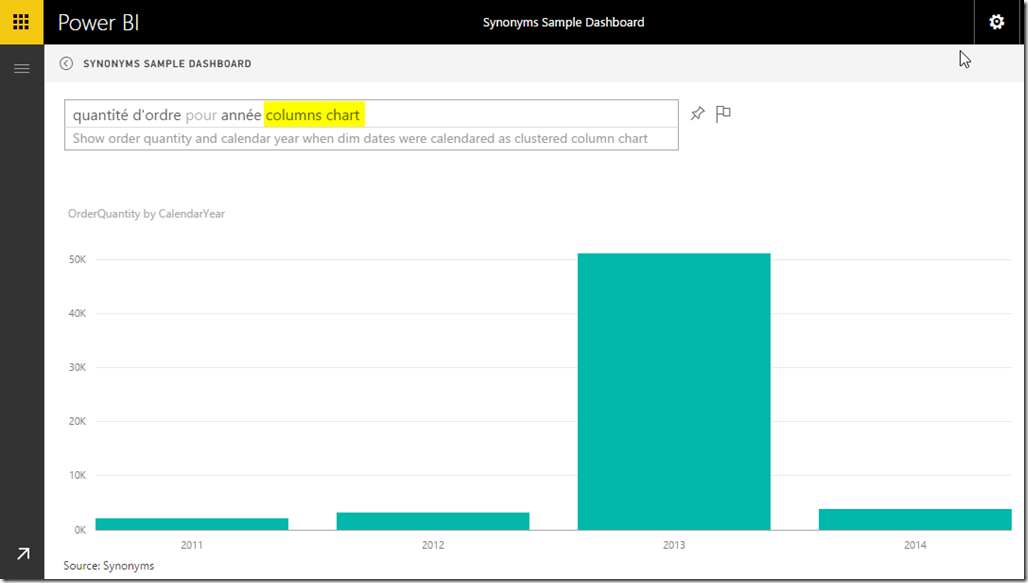Click the 2013 axis label
The width and height of the screenshot is (1028, 583).
[x=674, y=545]
